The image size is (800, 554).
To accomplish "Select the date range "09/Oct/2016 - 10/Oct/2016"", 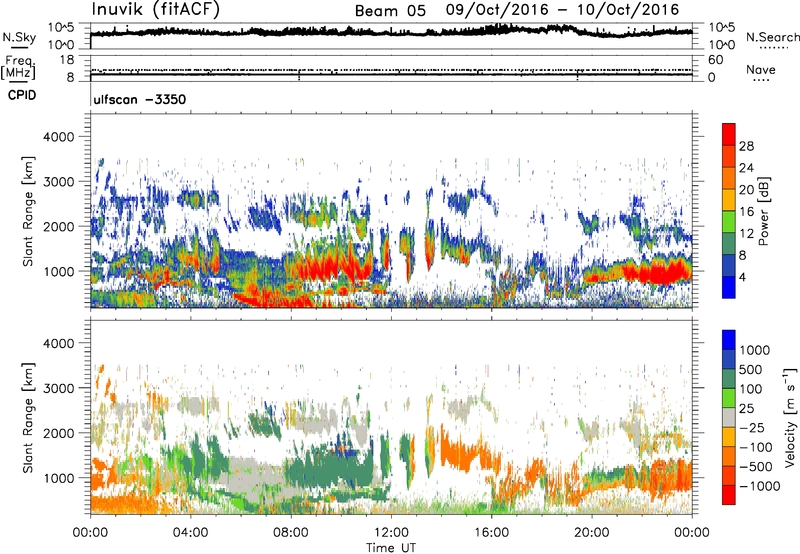I will tap(562, 10).
